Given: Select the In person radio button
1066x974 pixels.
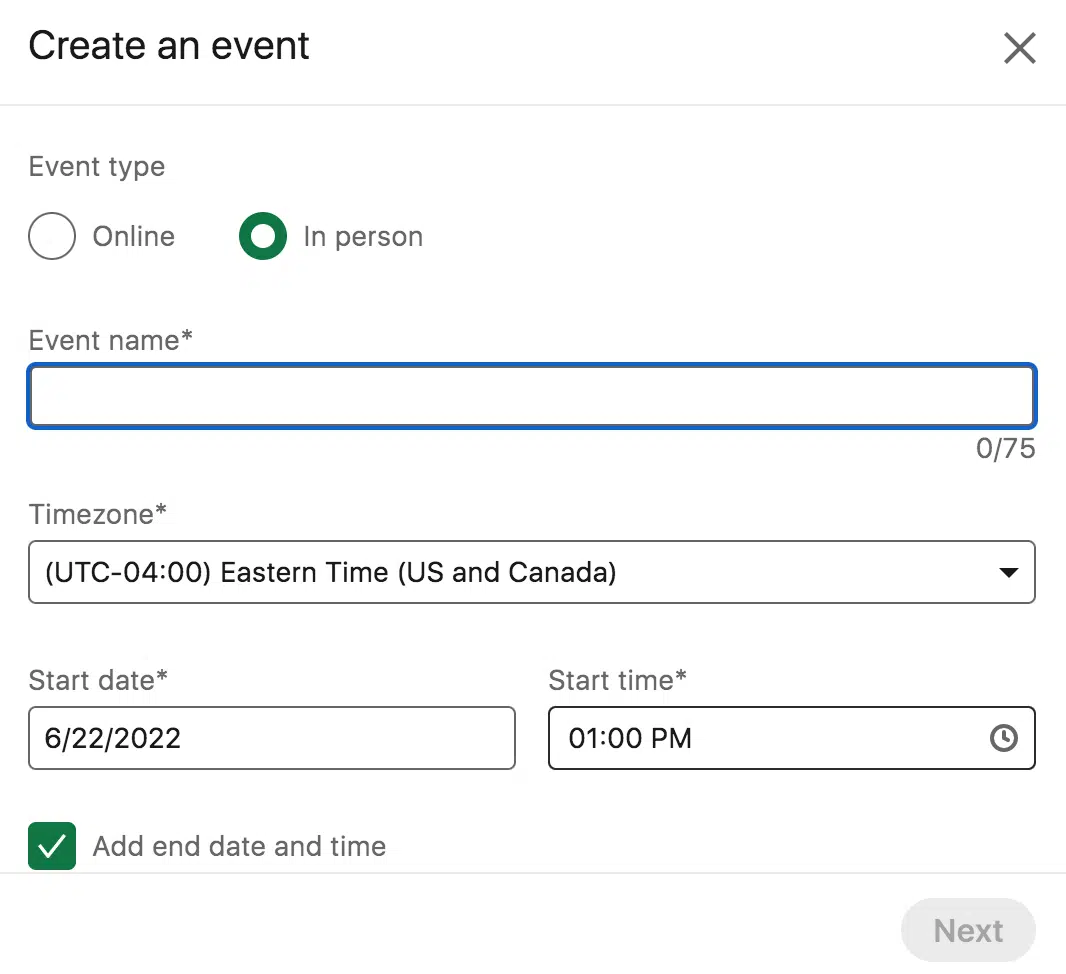Looking at the screenshot, I should click(x=263, y=237).
